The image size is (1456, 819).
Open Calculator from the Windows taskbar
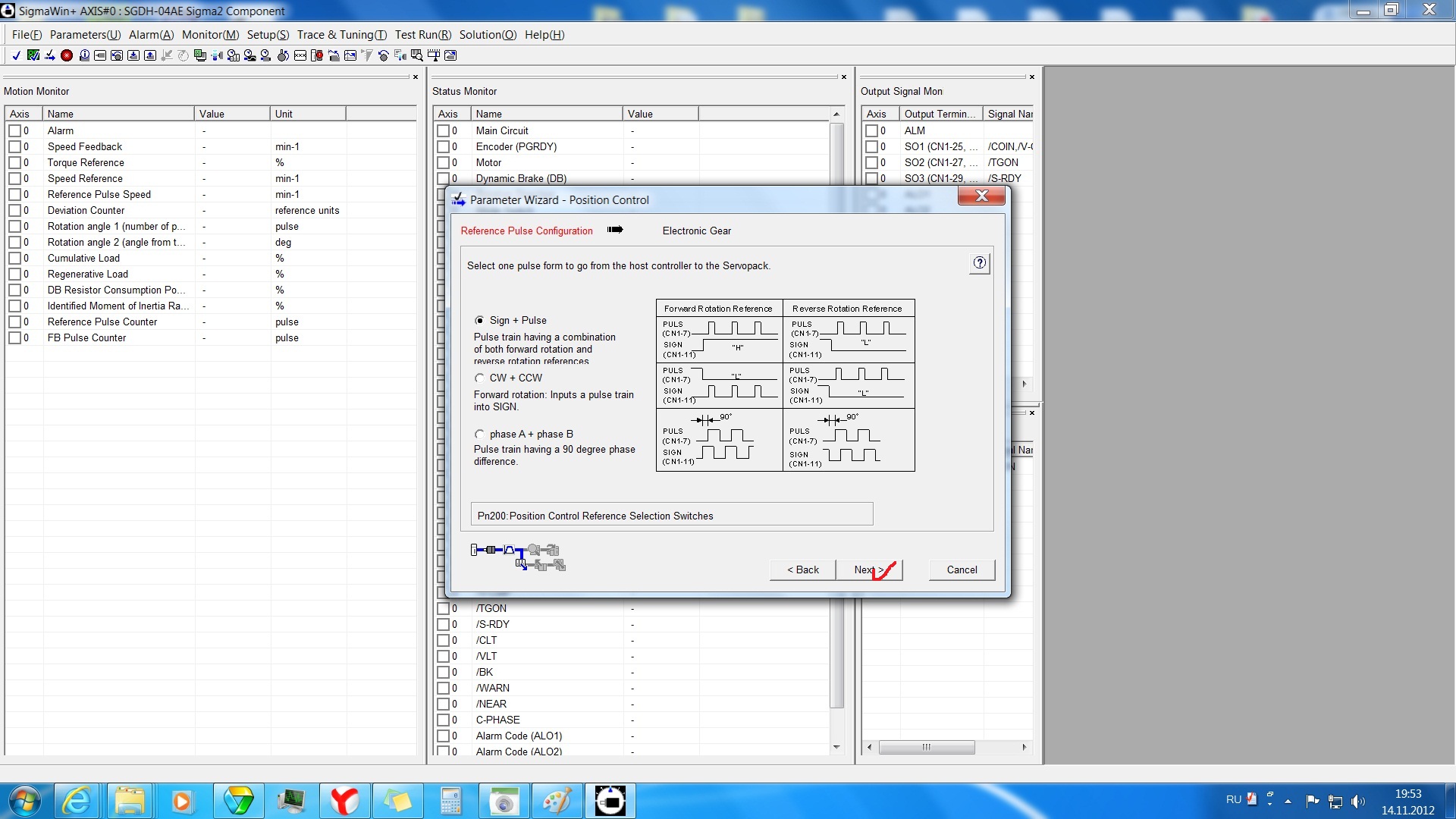[450, 801]
